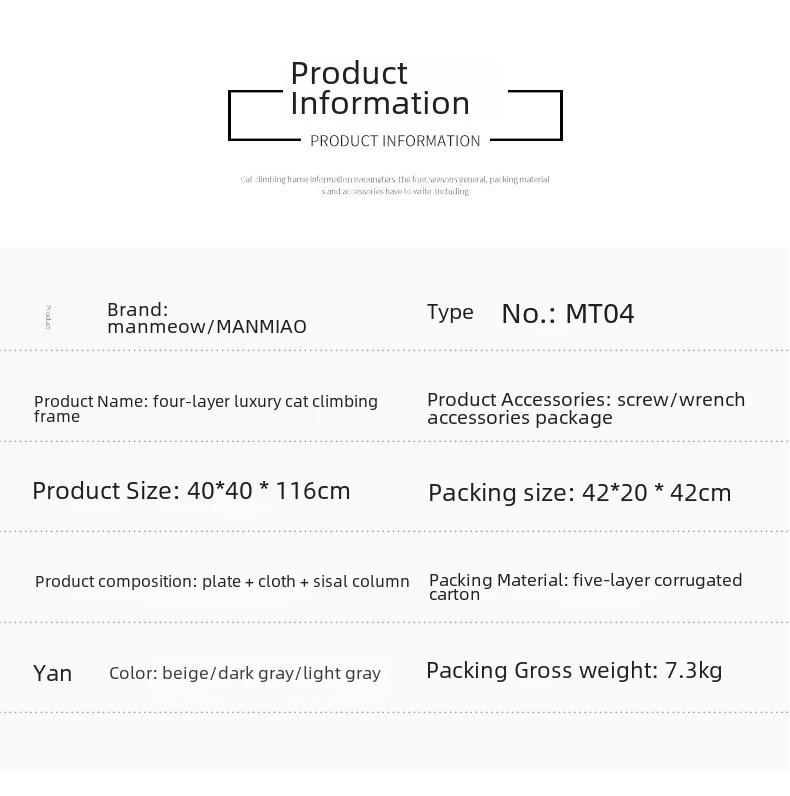Select the model number No.: MT04

[x=568, y=314]
